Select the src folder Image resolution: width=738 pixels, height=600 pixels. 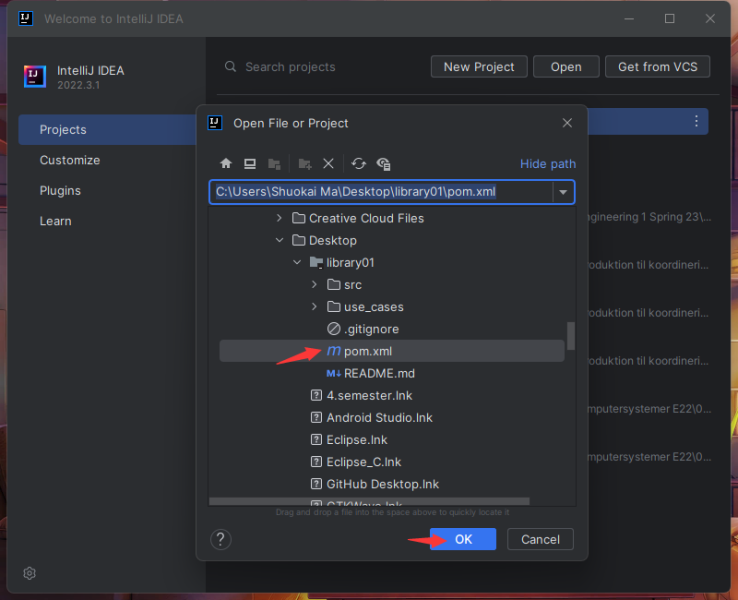coord(344,285)
